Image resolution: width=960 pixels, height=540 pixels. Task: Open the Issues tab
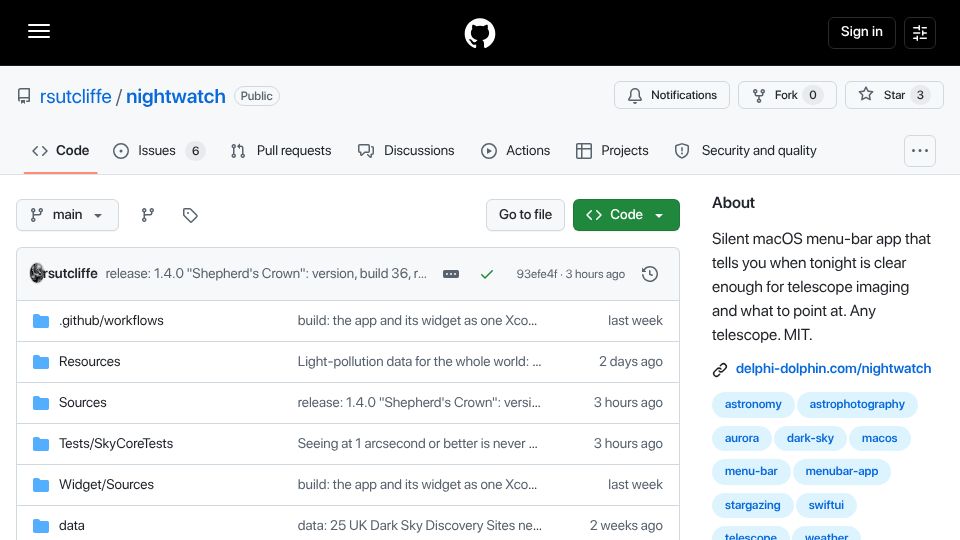tap(159, 151)
